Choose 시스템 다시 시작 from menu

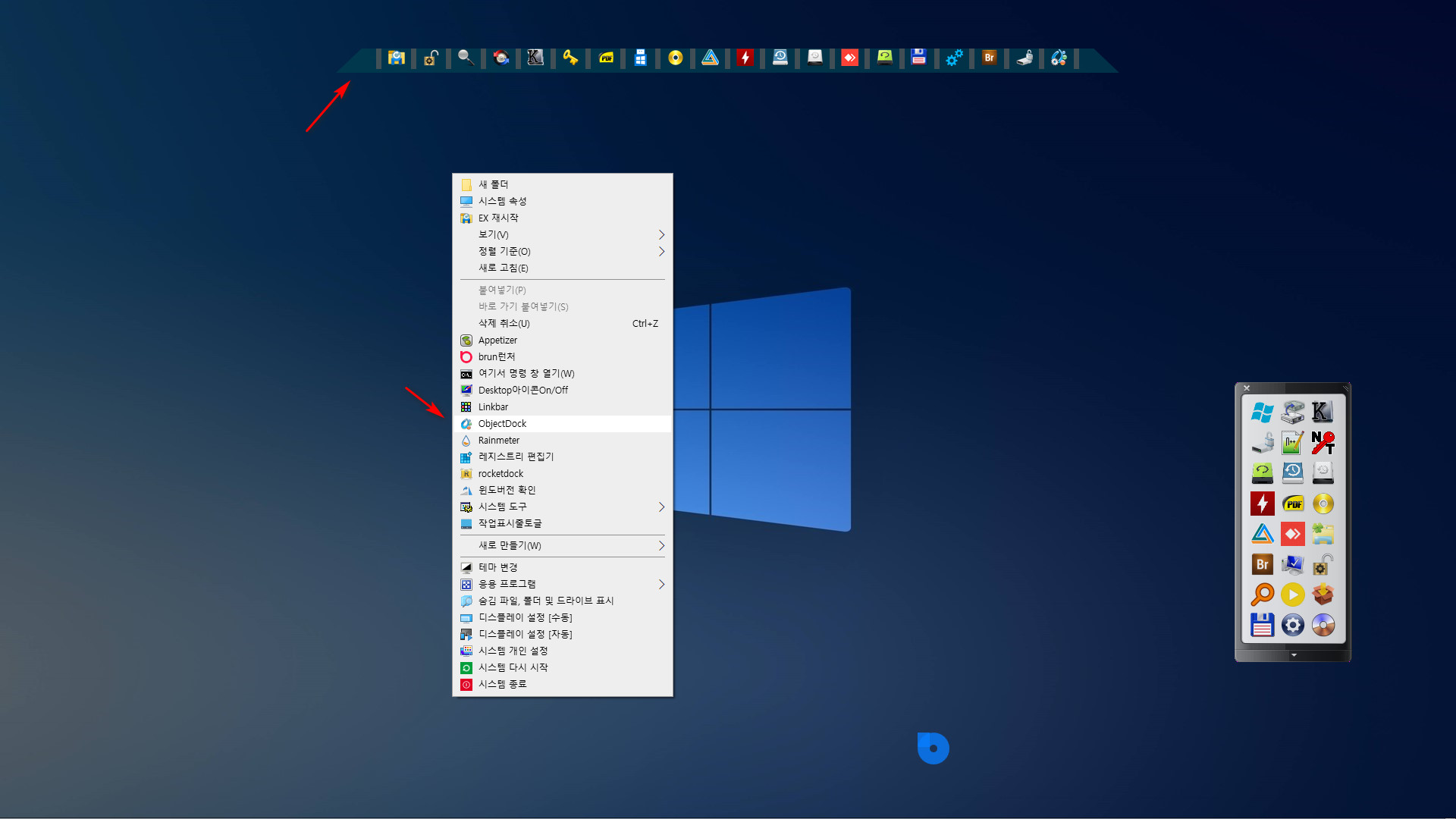click(x=563, y=667)
